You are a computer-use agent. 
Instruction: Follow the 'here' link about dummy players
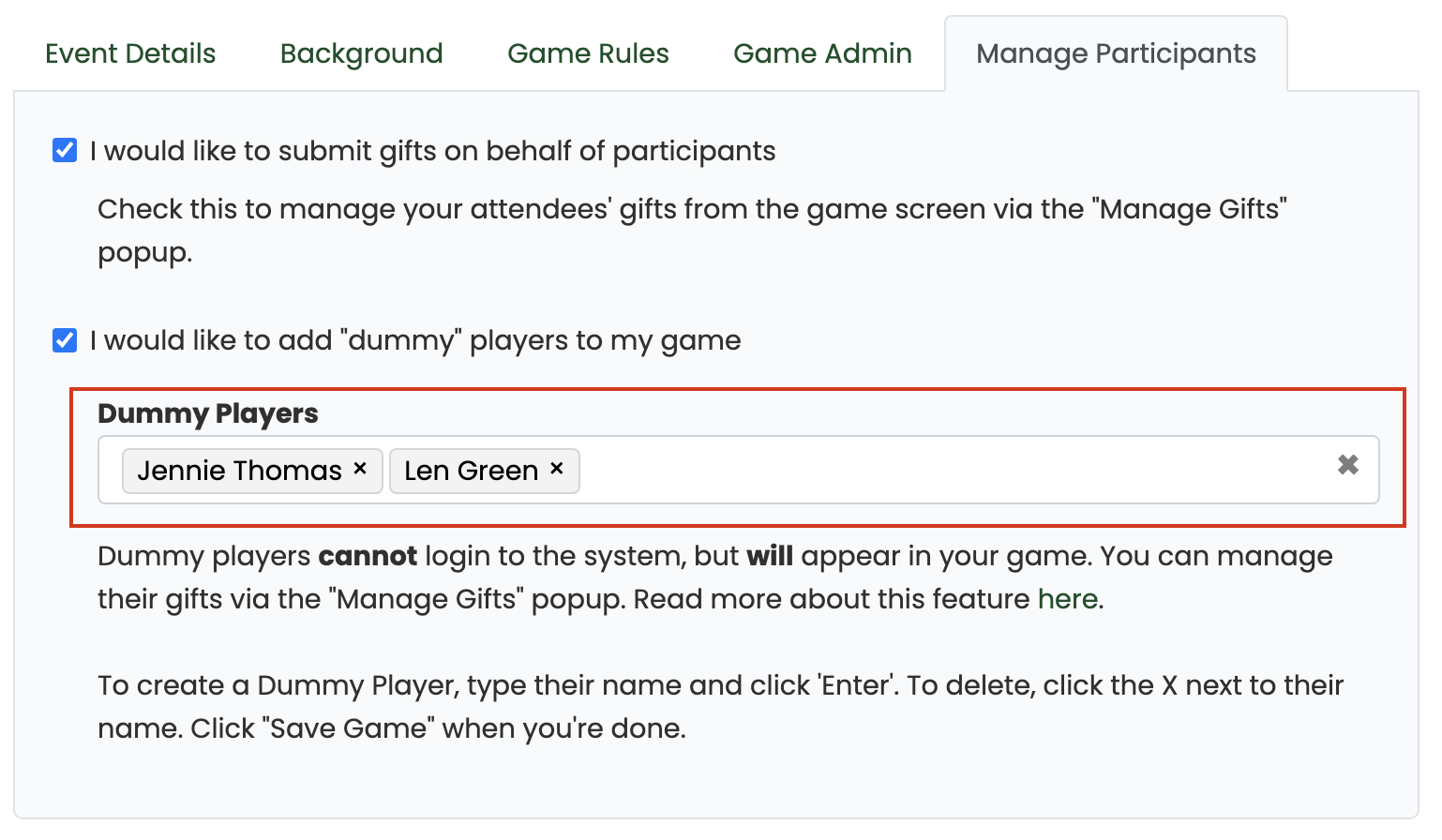coord(1068,599)
